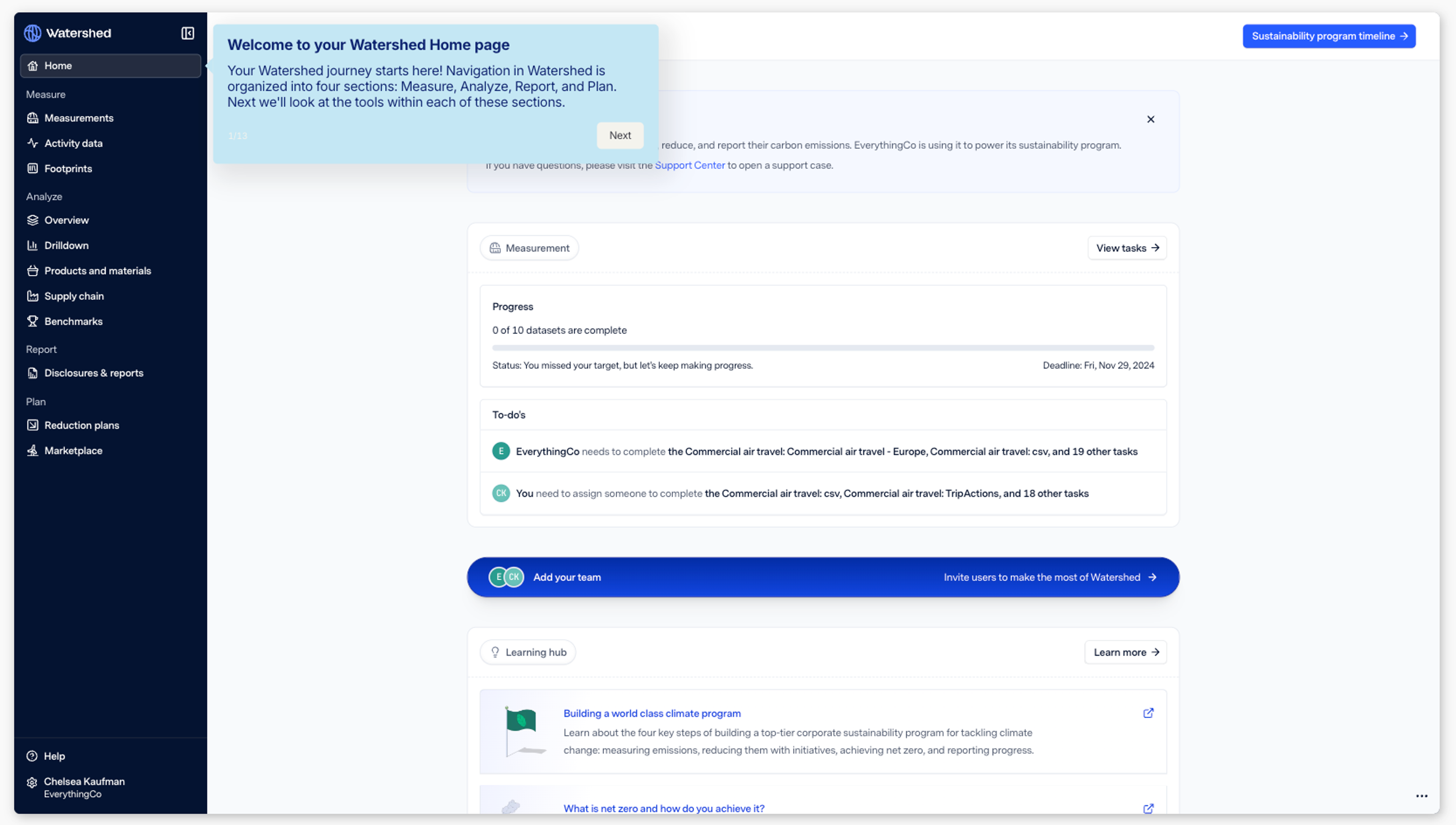Screen dimensions: 1456x825
Task: Collapse the sidebar with the panel icon
Action: tap(188, 33)
